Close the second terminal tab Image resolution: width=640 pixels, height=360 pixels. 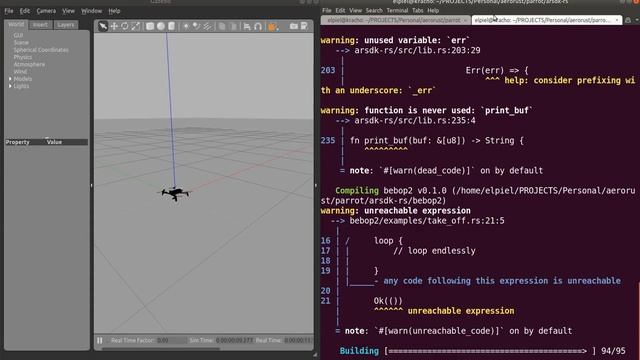[x=617, y=20]
